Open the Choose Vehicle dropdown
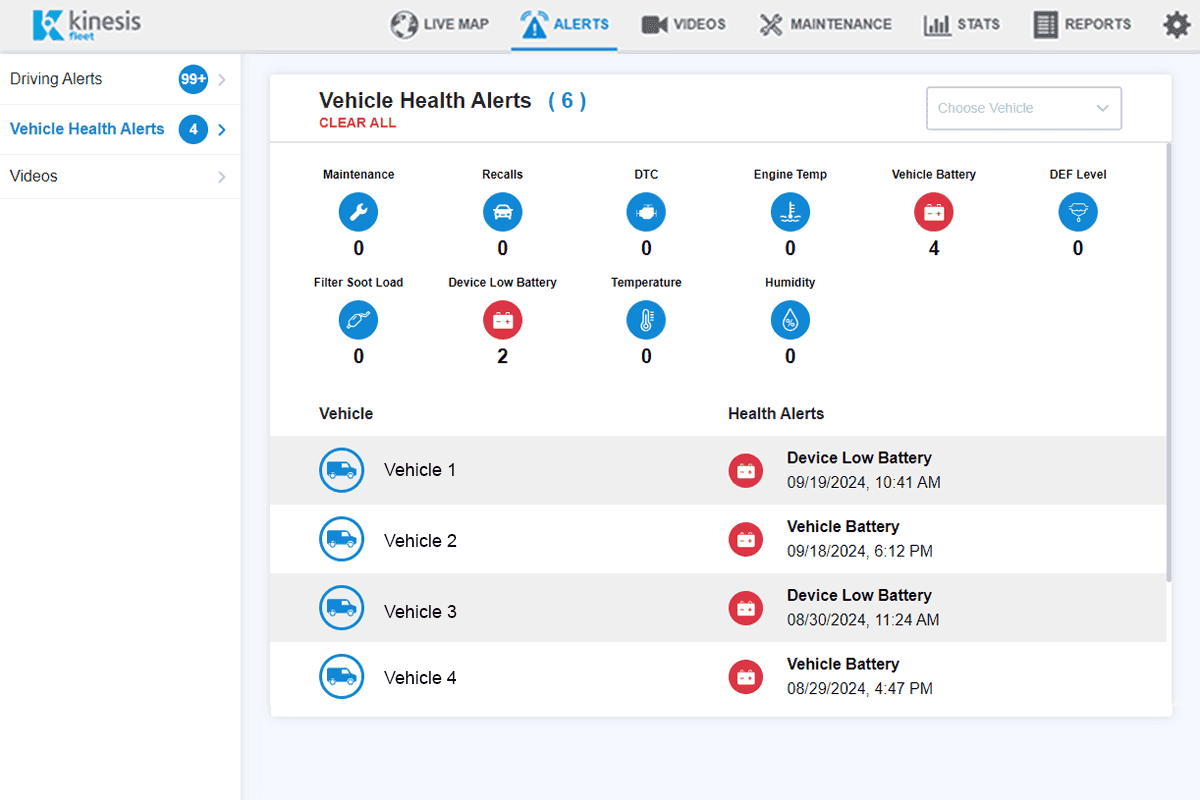 (1023, 108)
